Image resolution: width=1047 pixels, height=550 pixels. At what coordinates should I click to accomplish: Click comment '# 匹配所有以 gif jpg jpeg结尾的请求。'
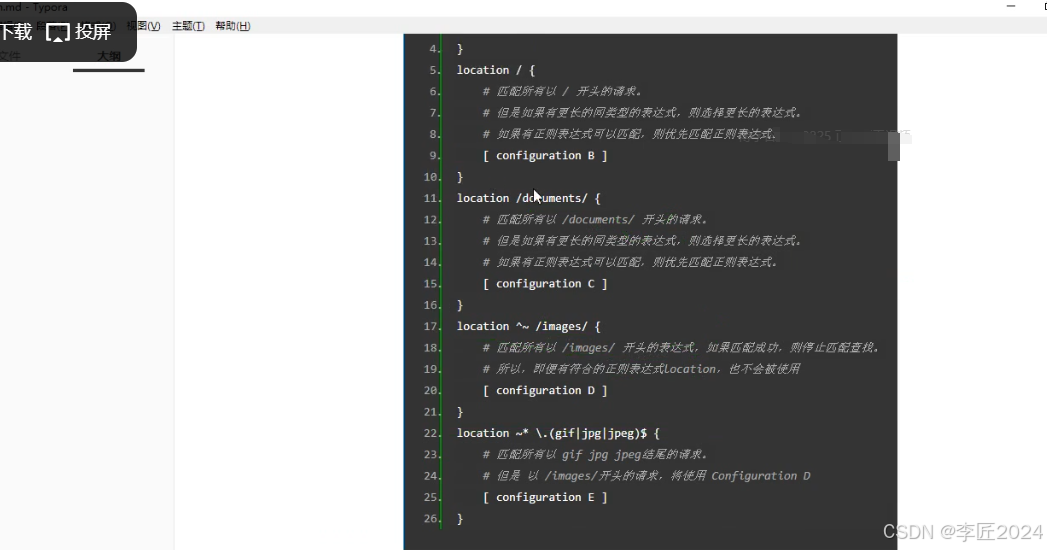(594, 455)
